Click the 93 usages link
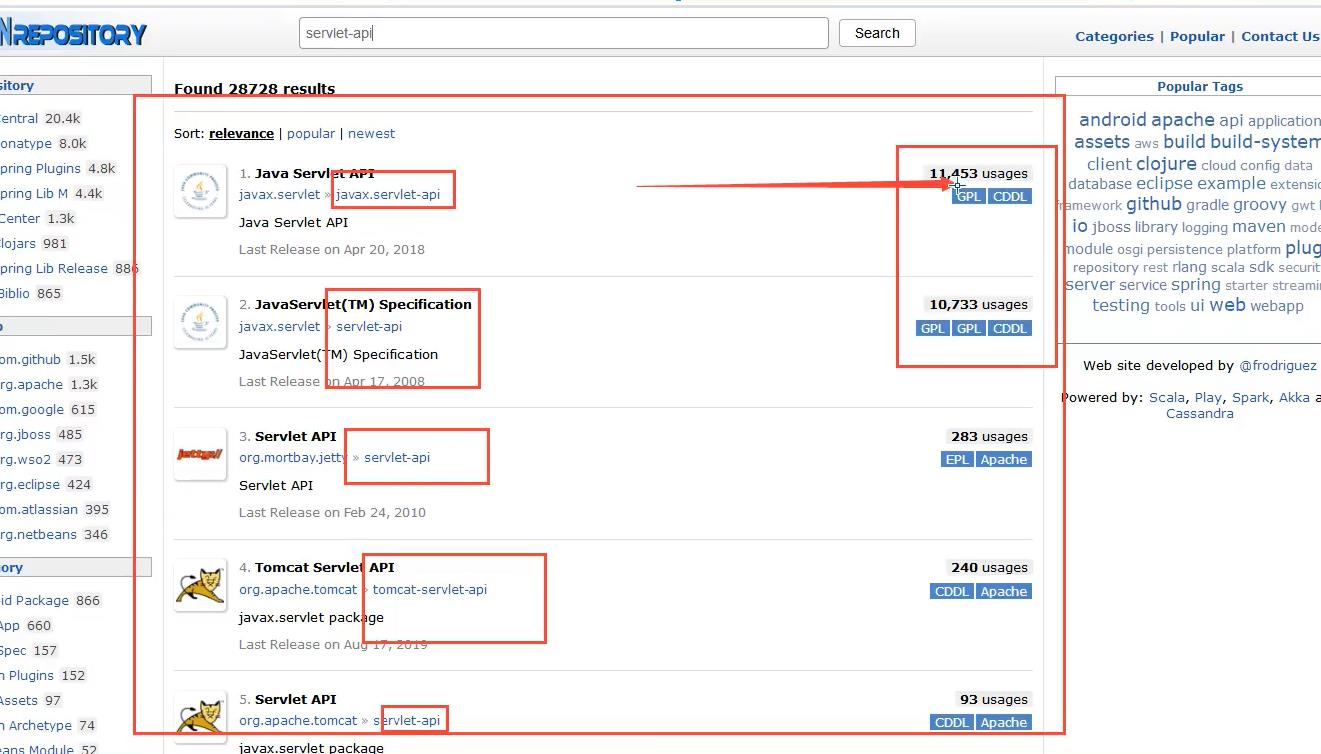 coord(993,699)
